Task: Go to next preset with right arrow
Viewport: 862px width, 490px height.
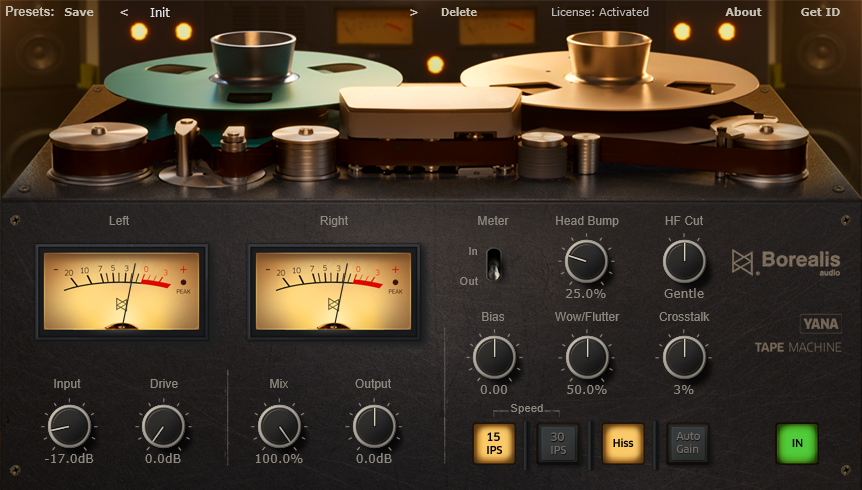Action: (x=414, y=12)
